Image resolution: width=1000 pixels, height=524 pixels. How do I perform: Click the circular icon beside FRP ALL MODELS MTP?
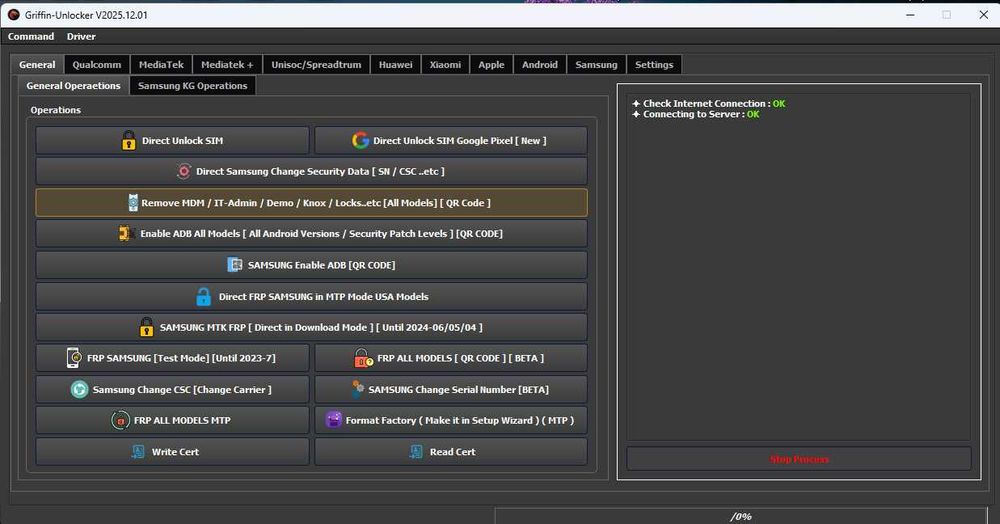pyautogui.click(x=121, y=420)
